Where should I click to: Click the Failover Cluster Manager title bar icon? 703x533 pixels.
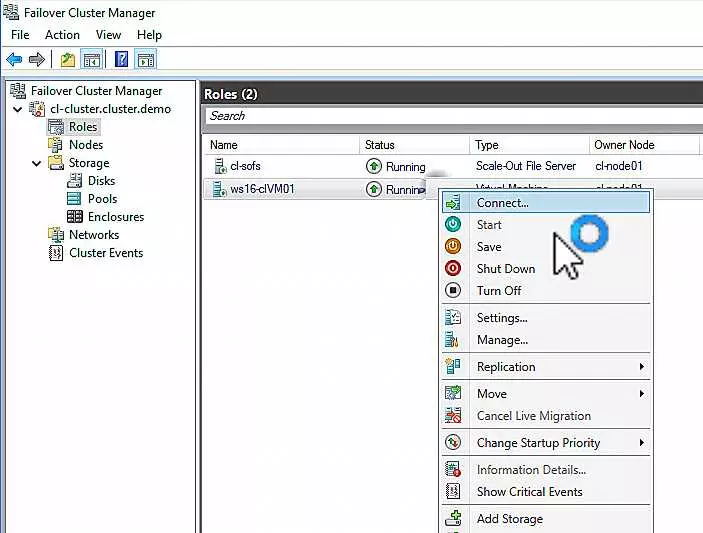coord(11,12)
